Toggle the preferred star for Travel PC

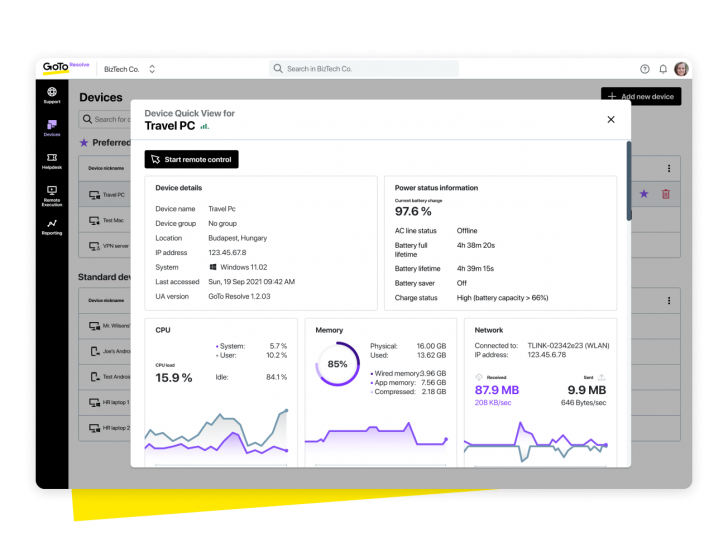[x=644, y=194]
